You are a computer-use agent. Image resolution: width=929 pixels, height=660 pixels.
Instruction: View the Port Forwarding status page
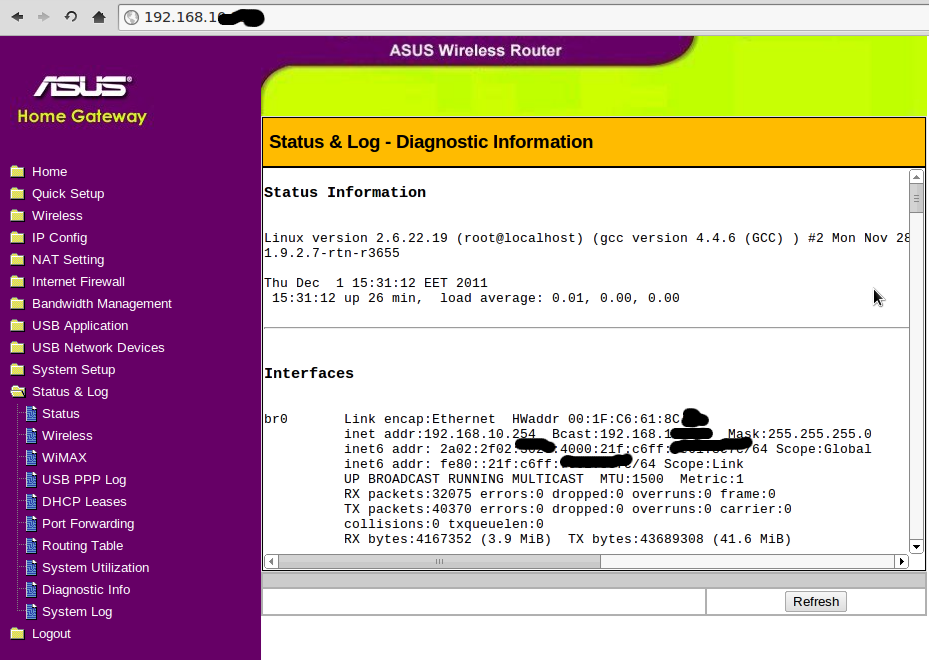(88, 524)
